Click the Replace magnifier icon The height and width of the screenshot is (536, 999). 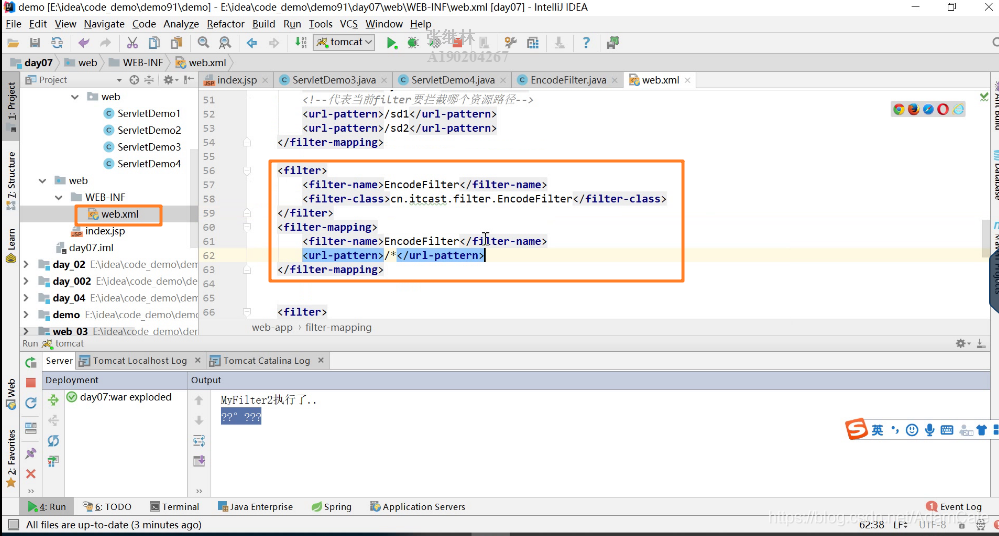click(x=225, y=43)
